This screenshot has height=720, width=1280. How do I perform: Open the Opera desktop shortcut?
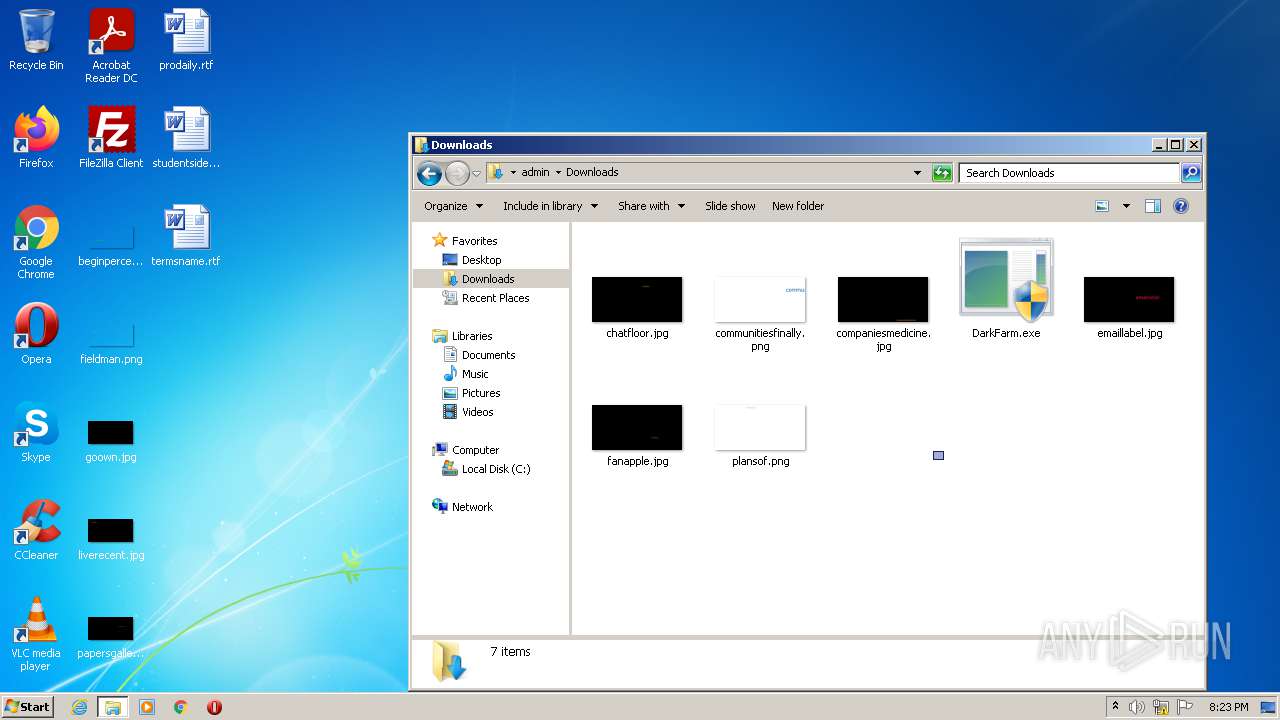[36, 334]
